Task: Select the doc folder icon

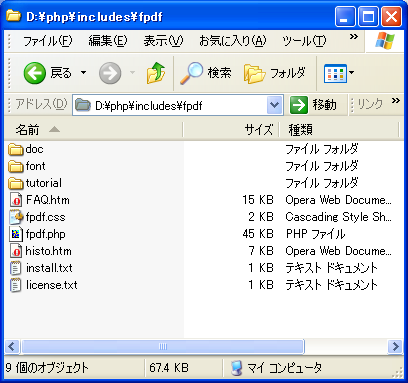Action: 16,149
